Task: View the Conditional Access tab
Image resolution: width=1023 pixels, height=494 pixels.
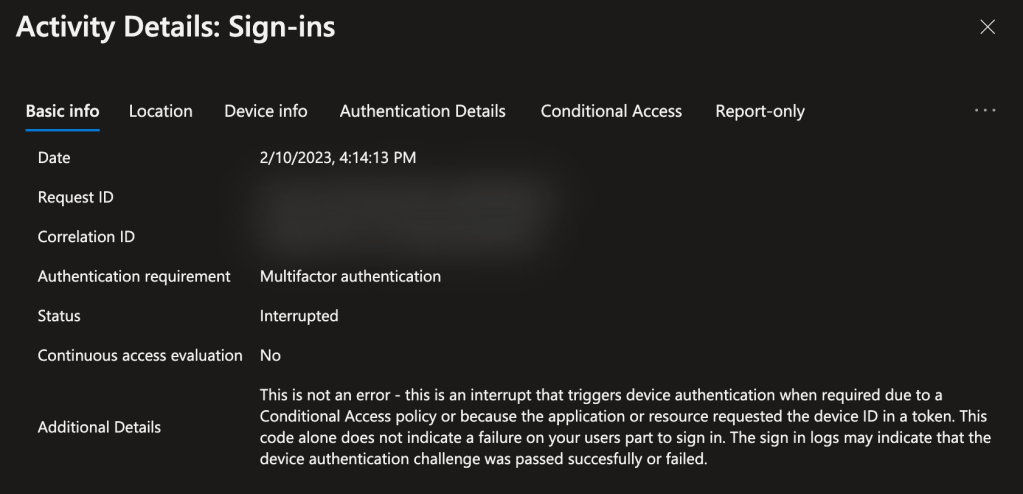Action: pos(611,111)
